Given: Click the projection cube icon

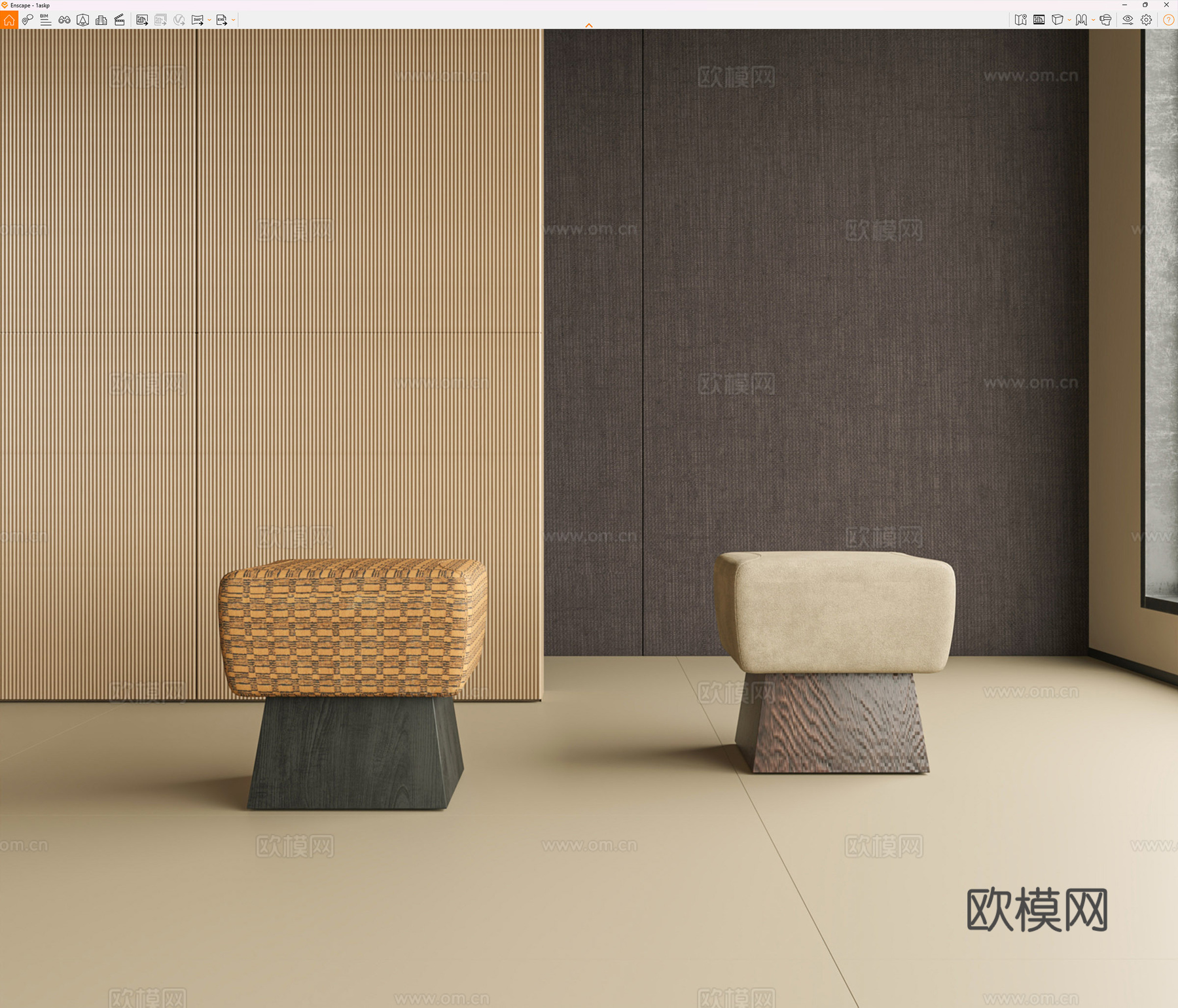Looking at the screenshot, I should [x=1057, y=20].
